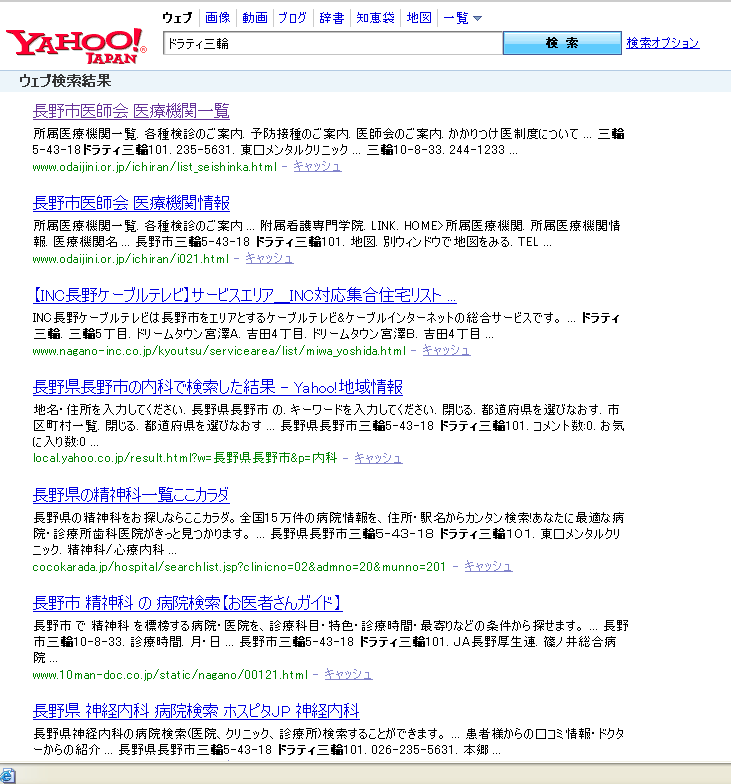Screen dimensions: 731x784
Task: Click URL text www.odaijini.or.jp/ichiran/list_seishinka.html
Action: click(x=154, y=167)
